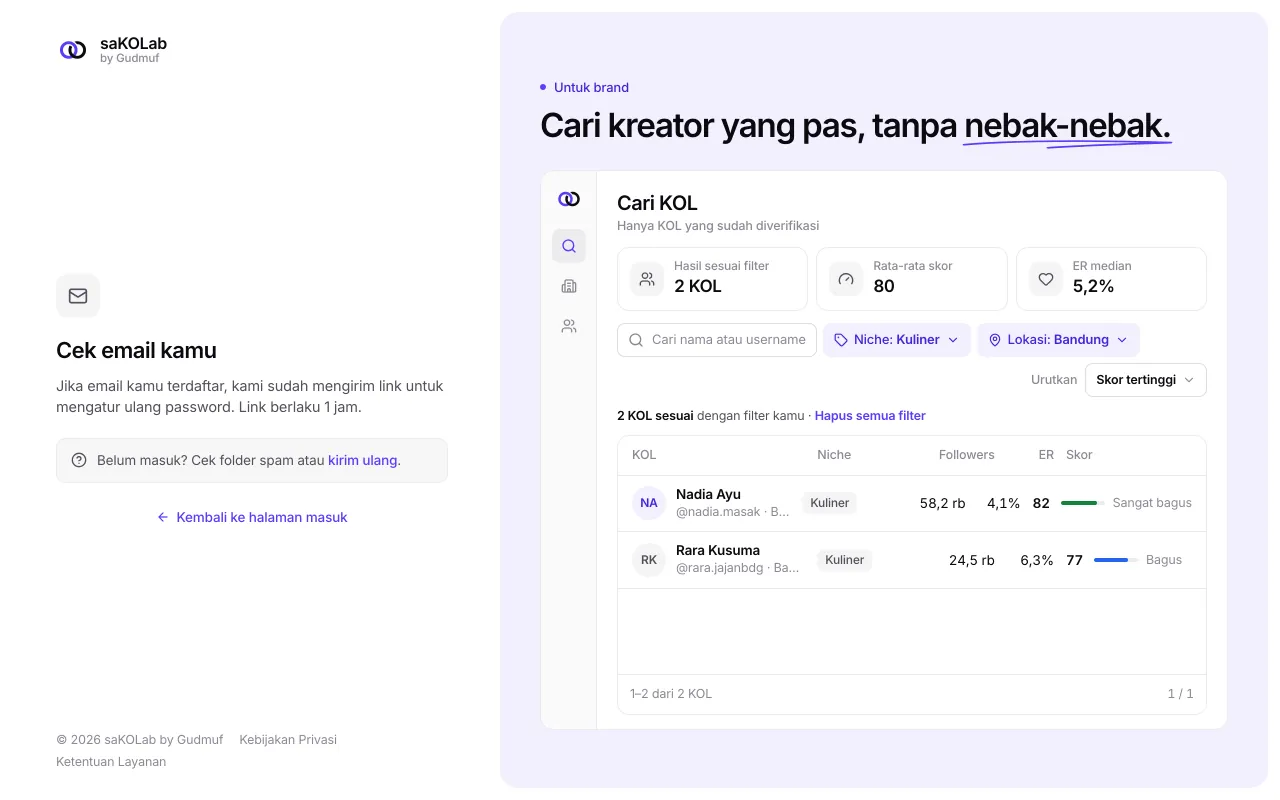This screenshot has height=800, width=1280.
Task: Click the envelope mail icon
Action: point(78,296)
